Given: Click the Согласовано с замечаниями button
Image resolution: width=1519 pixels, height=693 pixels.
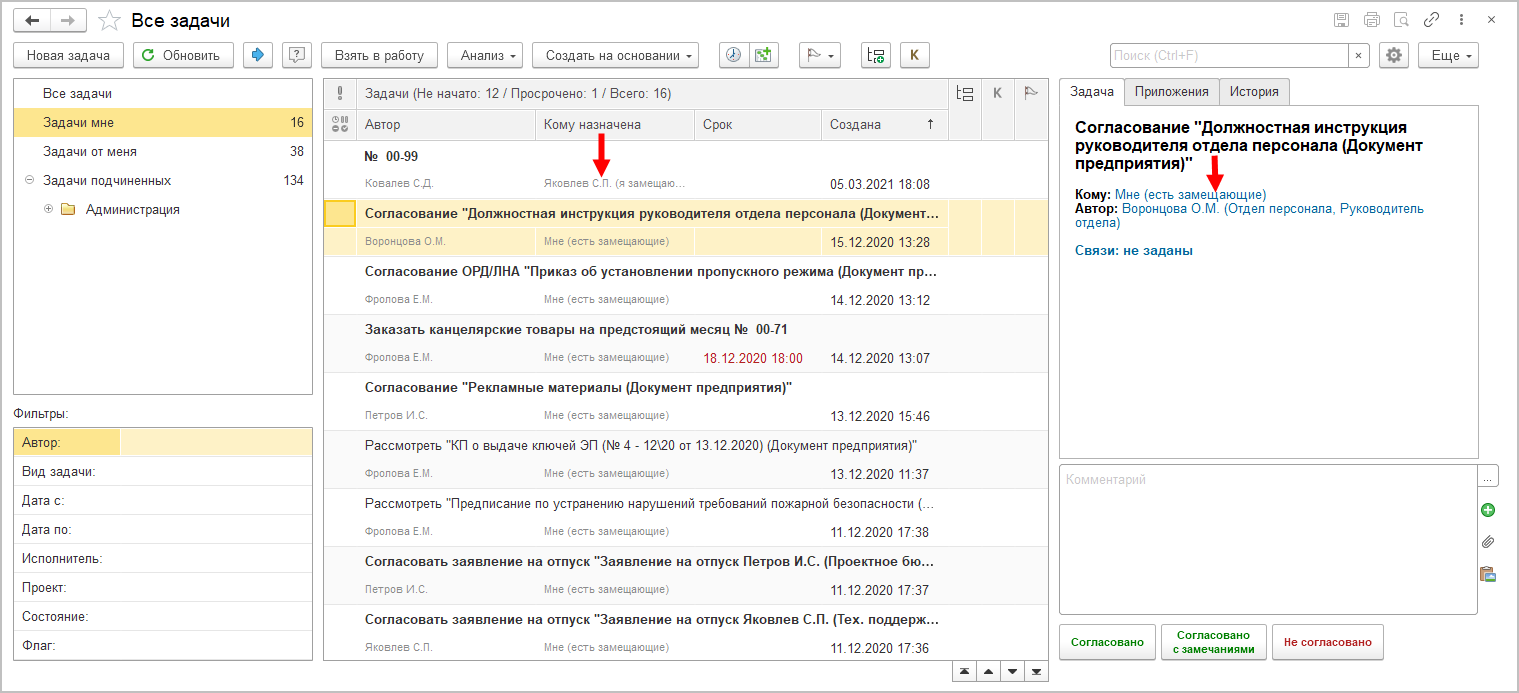Looking at the screenshot, I should pos(1214,642).
